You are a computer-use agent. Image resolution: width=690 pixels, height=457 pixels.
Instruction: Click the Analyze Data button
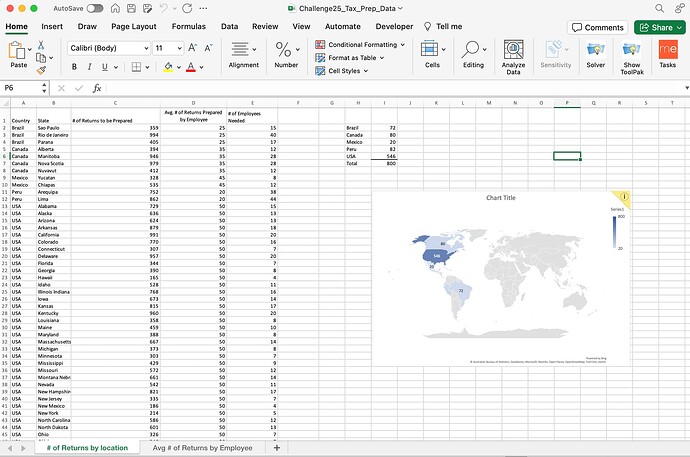514,57
